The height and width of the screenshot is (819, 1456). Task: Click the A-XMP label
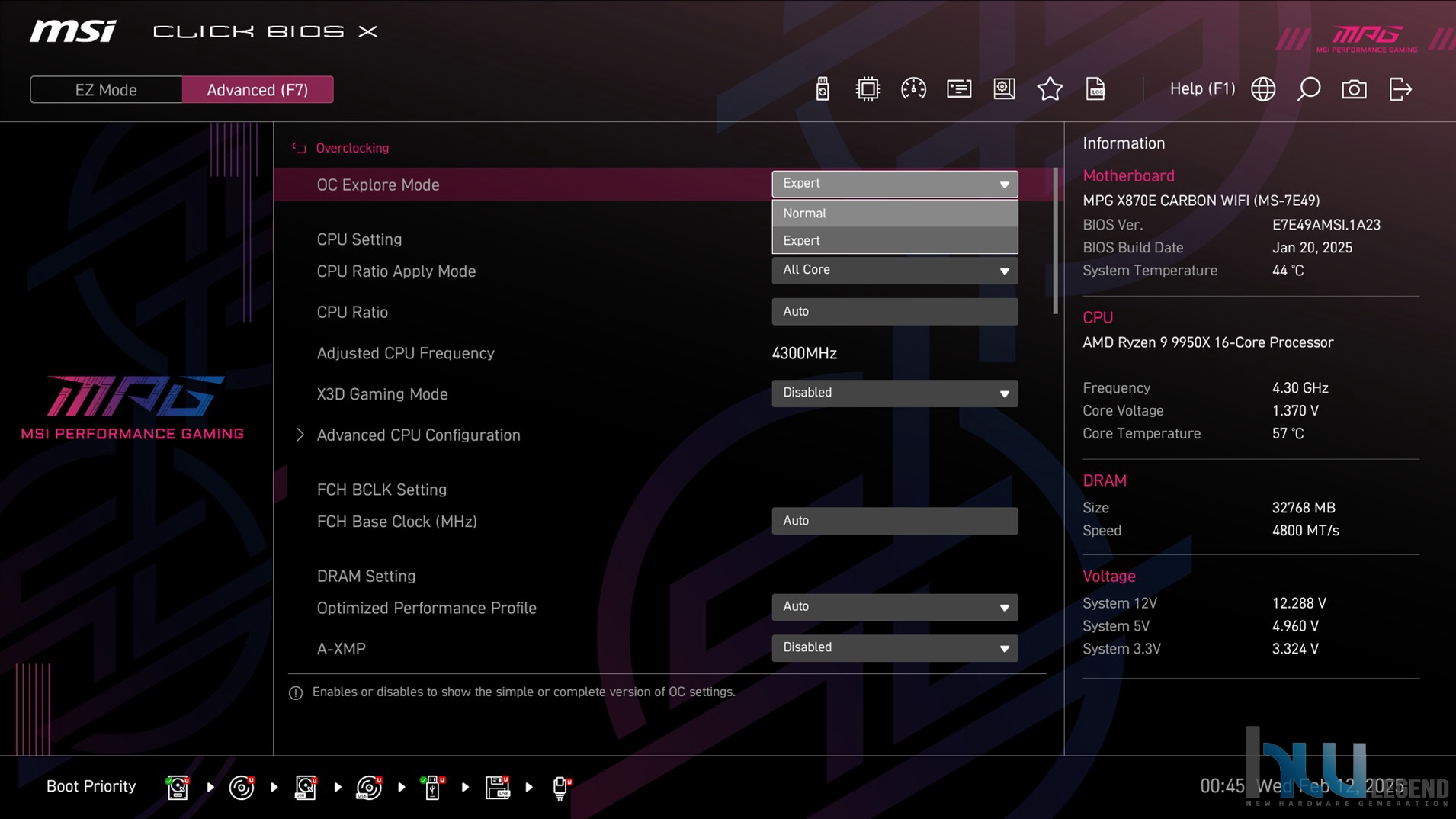(x=341, y=649)
